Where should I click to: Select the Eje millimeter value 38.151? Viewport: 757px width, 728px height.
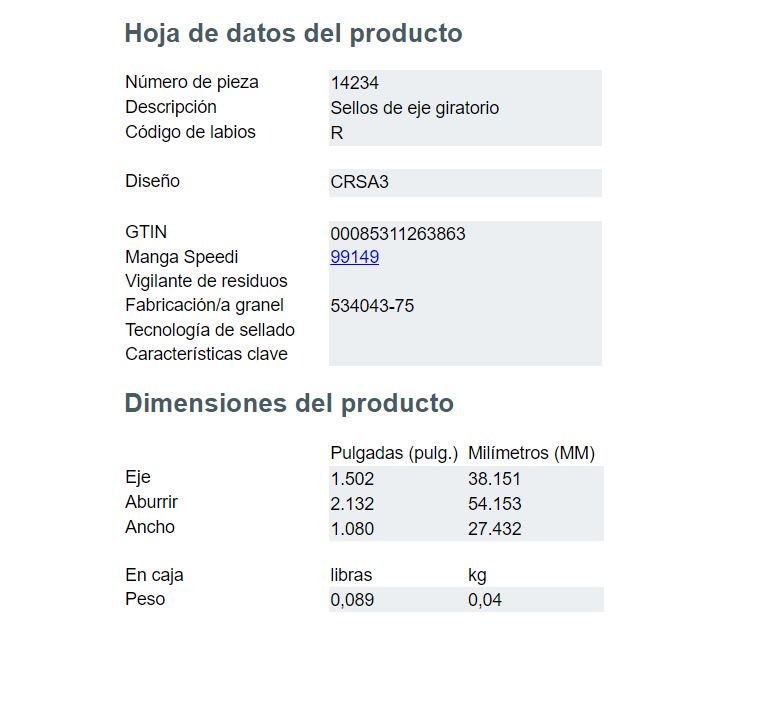coord(494,479)
